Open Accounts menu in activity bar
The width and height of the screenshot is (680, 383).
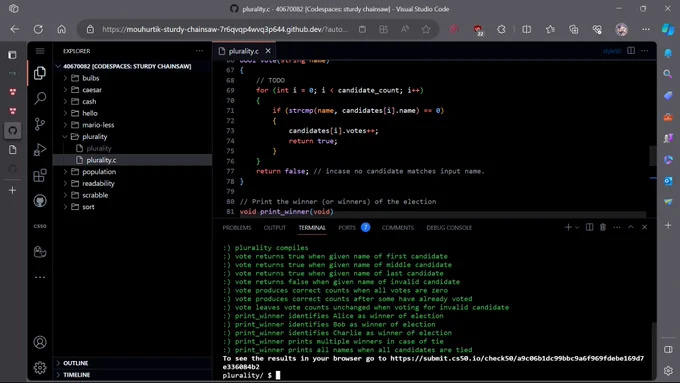(40, 342)
